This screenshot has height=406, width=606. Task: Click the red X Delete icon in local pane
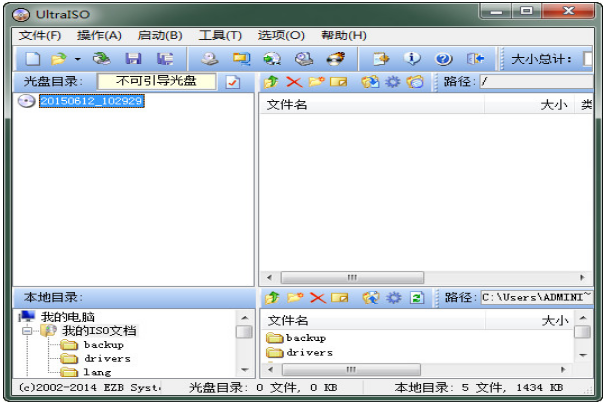(318, 298)
